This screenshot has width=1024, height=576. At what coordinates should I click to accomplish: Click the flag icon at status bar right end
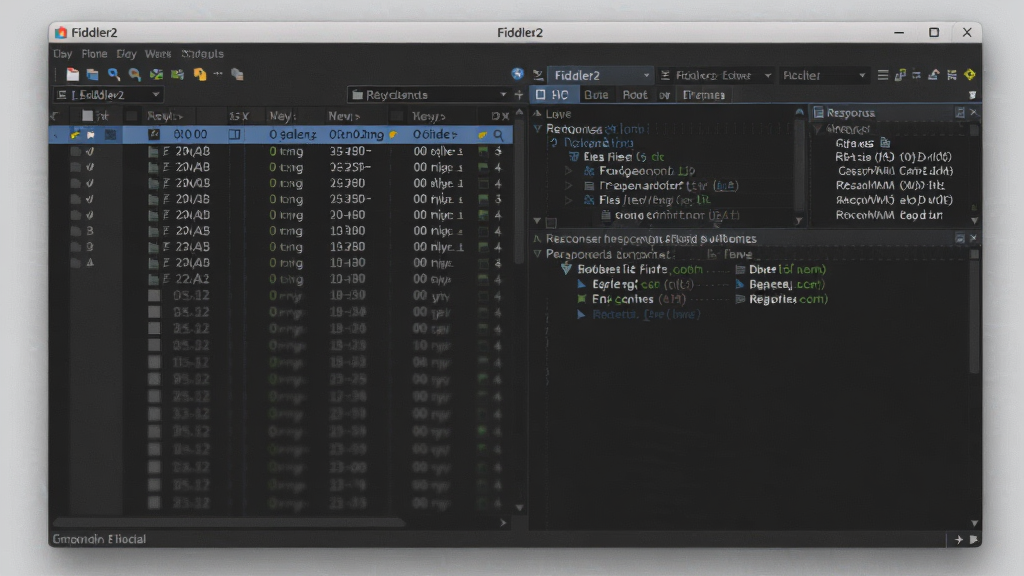(x=974, y=539)
